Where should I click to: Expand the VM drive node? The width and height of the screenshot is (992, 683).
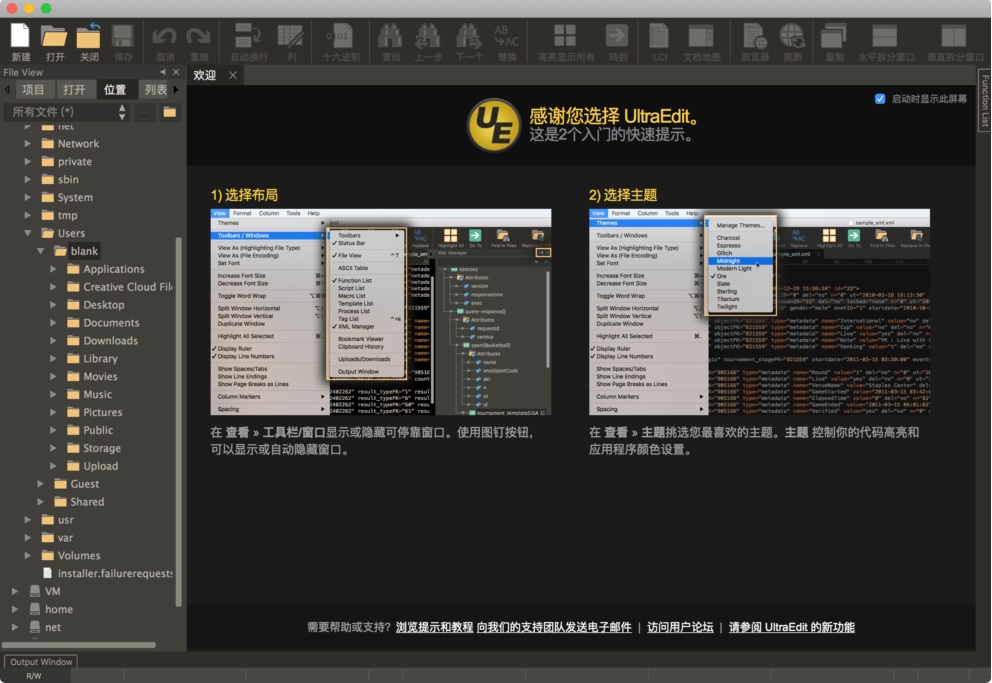15,591
